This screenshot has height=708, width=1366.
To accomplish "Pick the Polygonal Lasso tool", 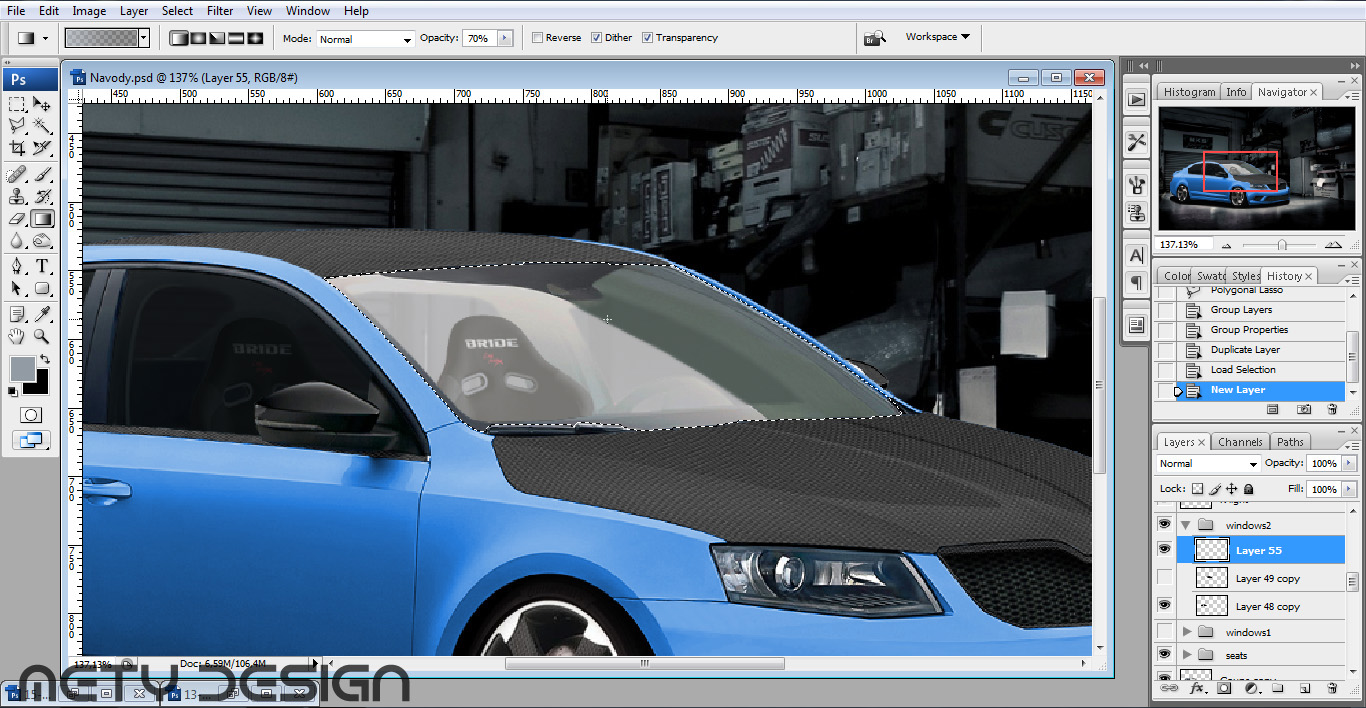I will point(17,126).
